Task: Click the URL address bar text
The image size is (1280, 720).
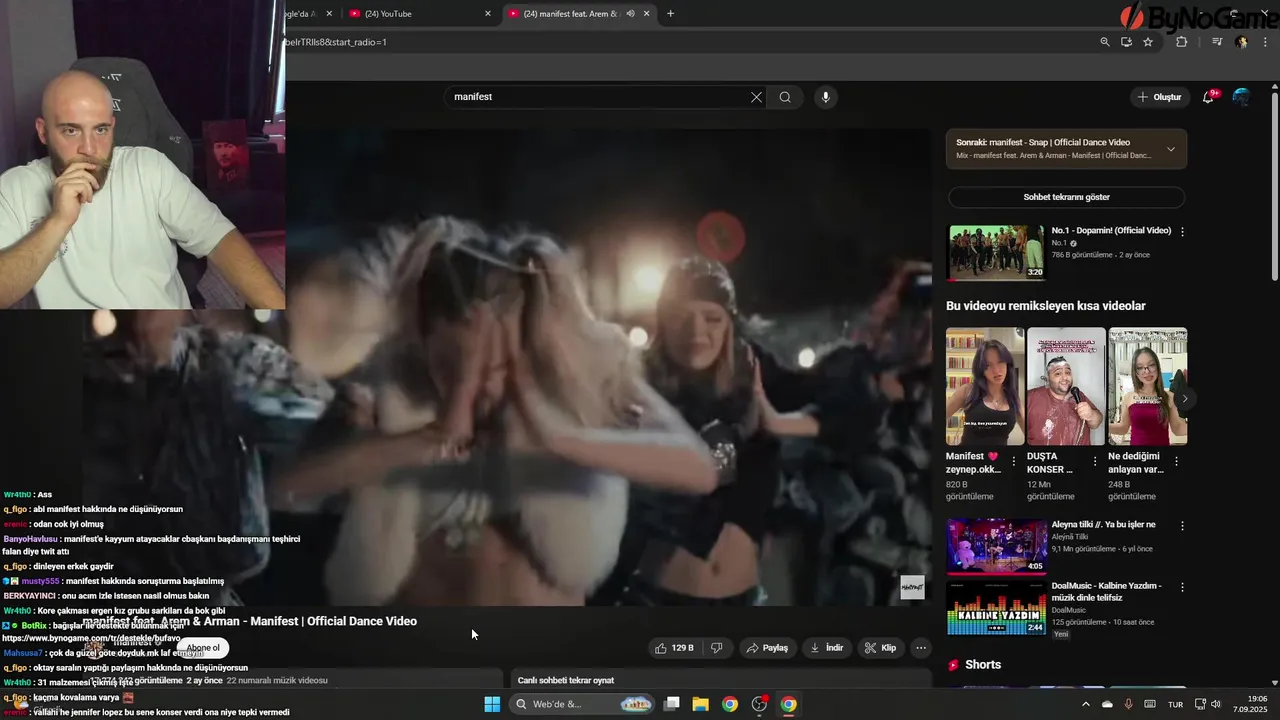Action: coord(336,42)
